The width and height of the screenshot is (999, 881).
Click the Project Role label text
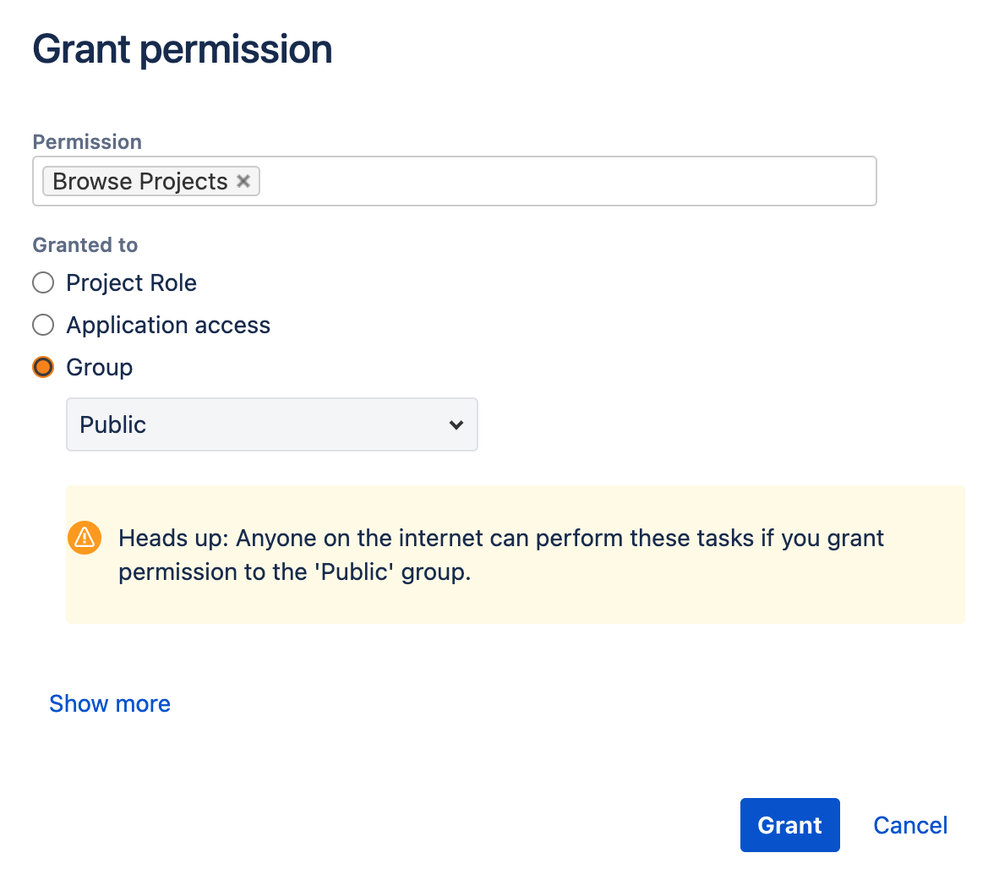(x=131, y=283)
